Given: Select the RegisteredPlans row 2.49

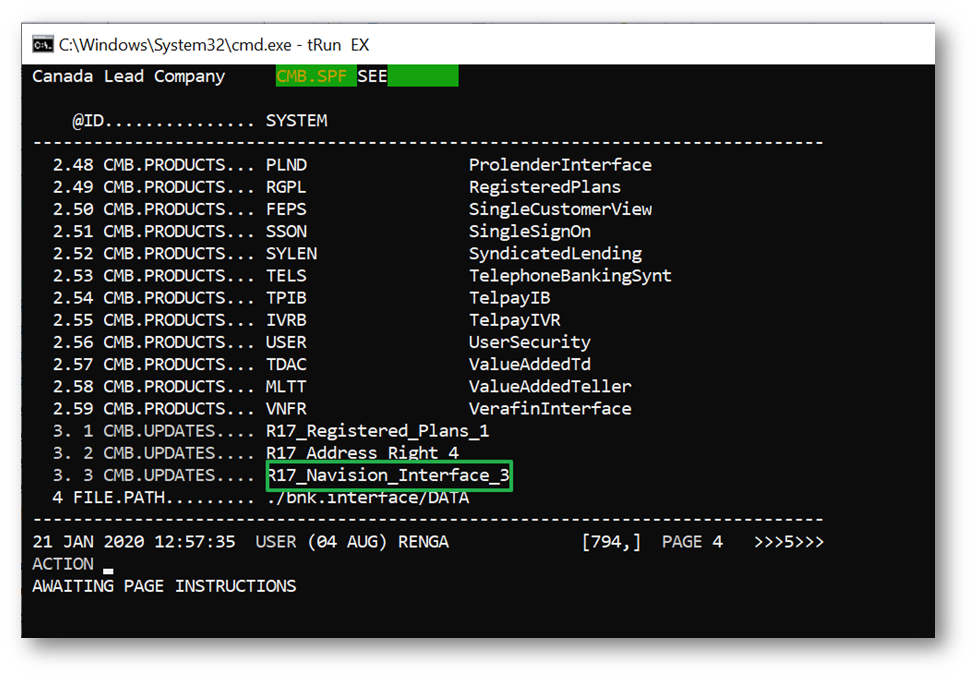Looking at the screenshot, I should (x=544, y=187).
